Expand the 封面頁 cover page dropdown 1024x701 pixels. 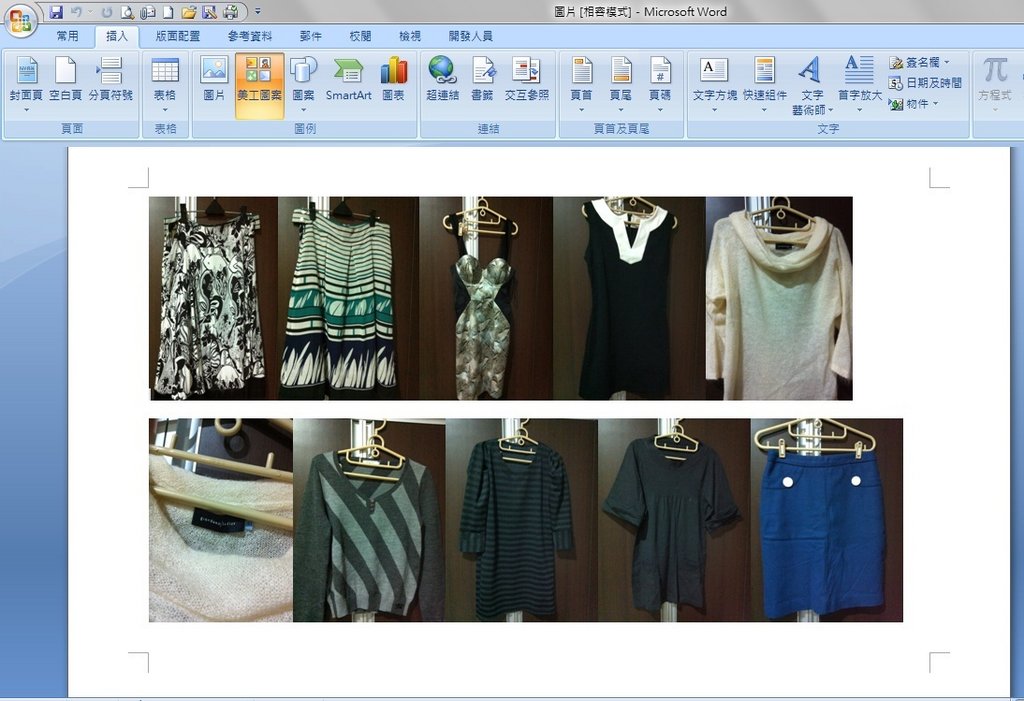(26, 108)
